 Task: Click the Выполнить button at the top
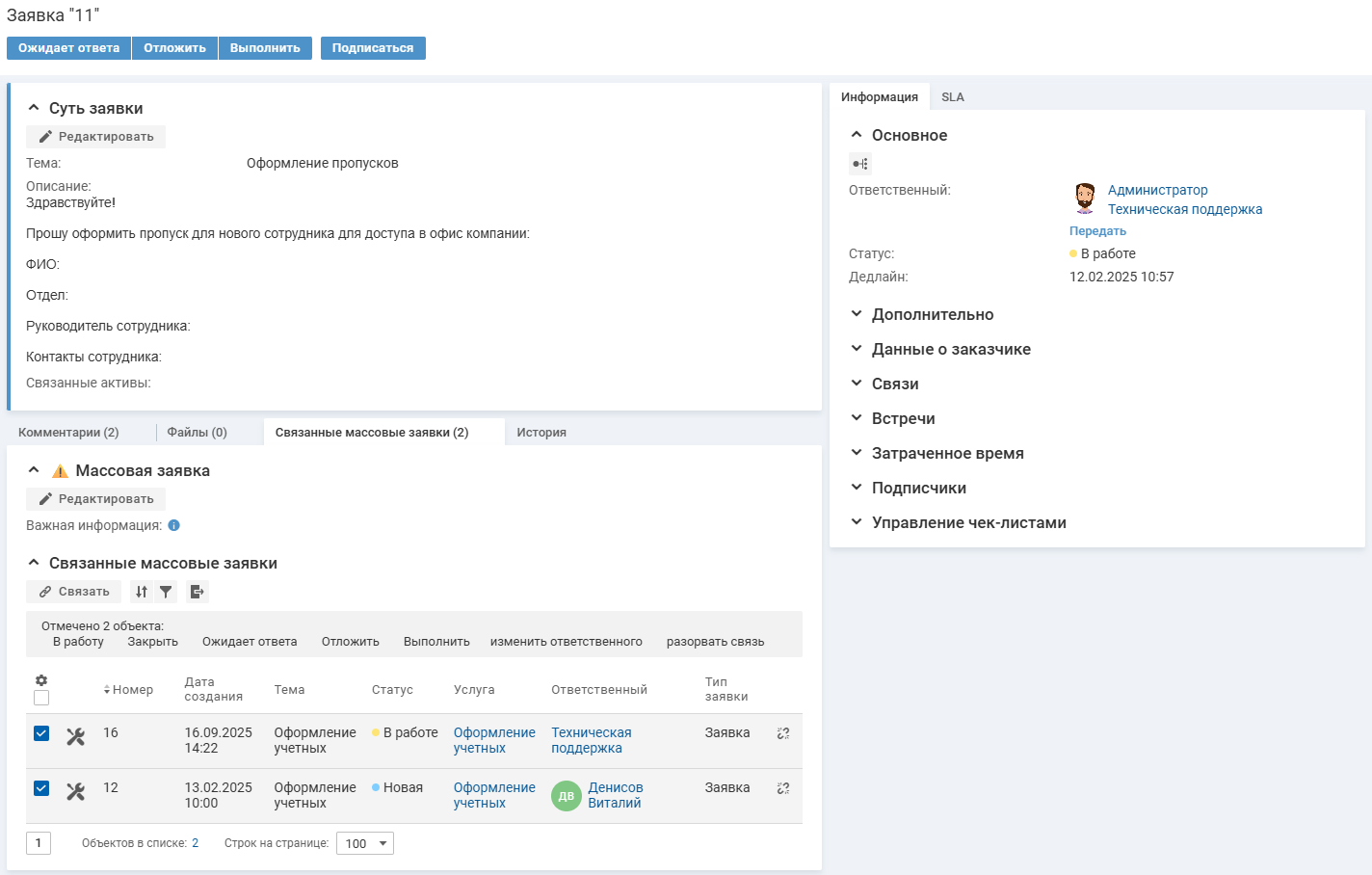point(265,48)
